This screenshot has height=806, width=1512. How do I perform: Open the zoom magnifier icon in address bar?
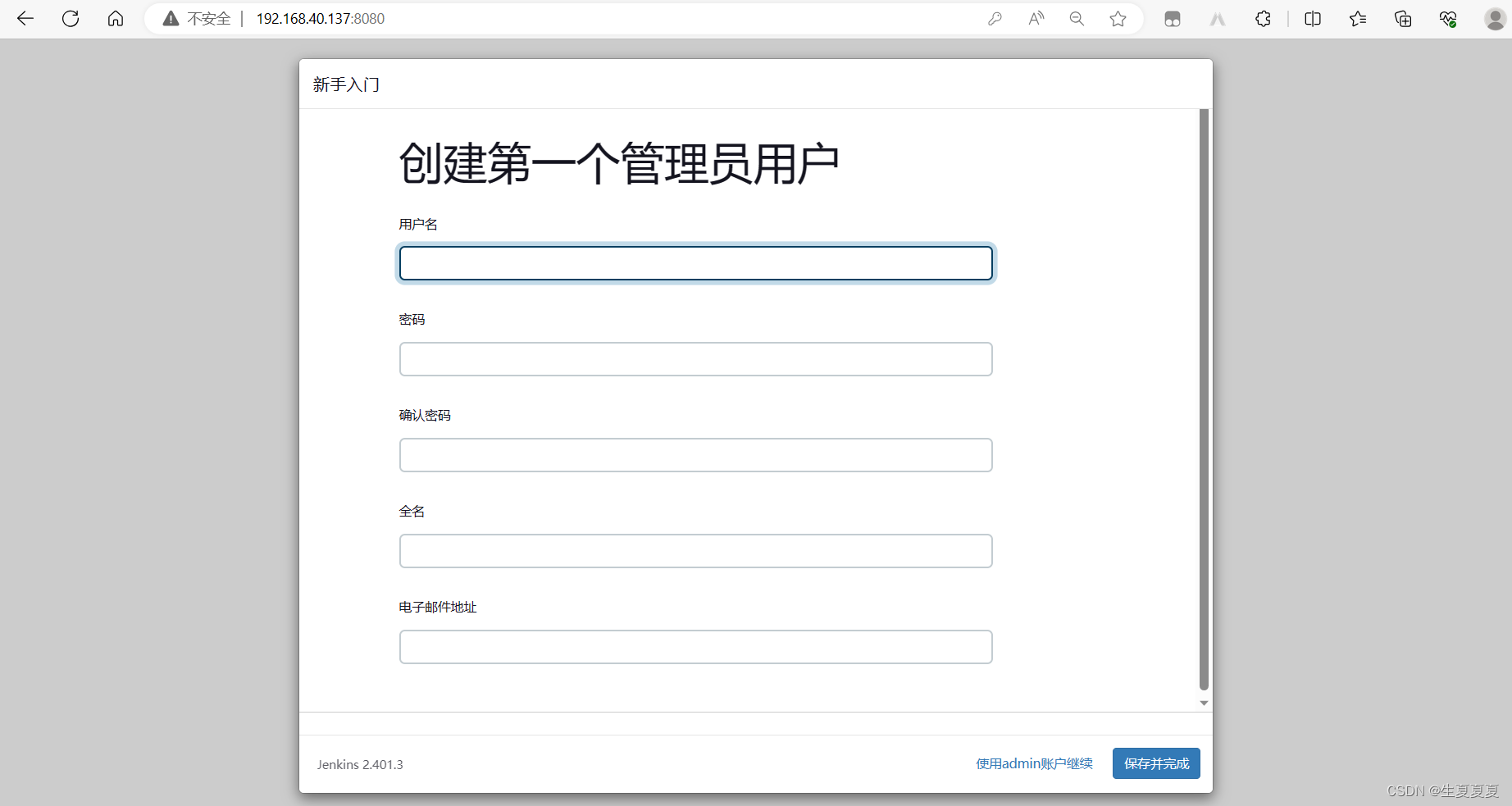pos(1077,19)
